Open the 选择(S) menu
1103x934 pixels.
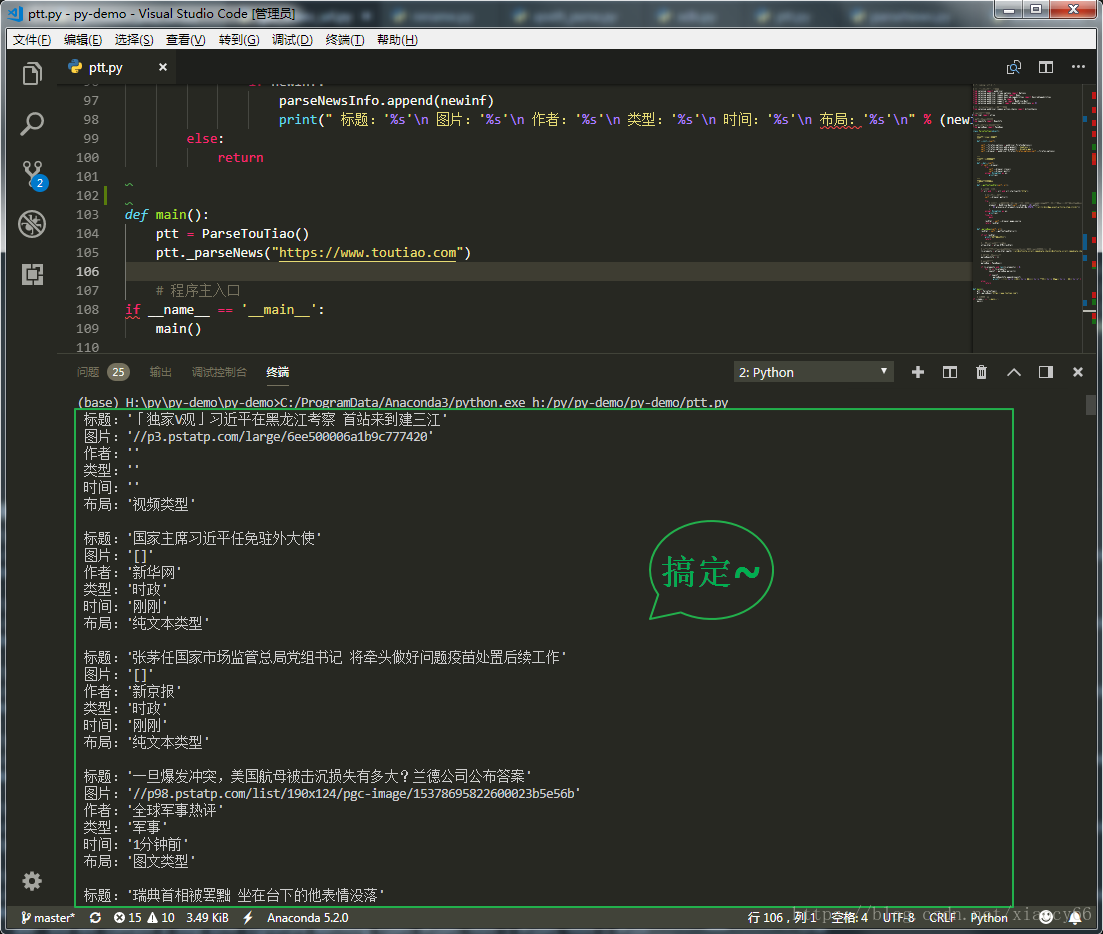coord(134,39)
